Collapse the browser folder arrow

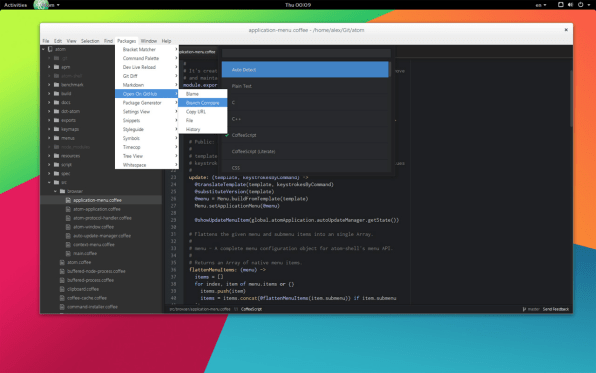click(x=55, y=191)
